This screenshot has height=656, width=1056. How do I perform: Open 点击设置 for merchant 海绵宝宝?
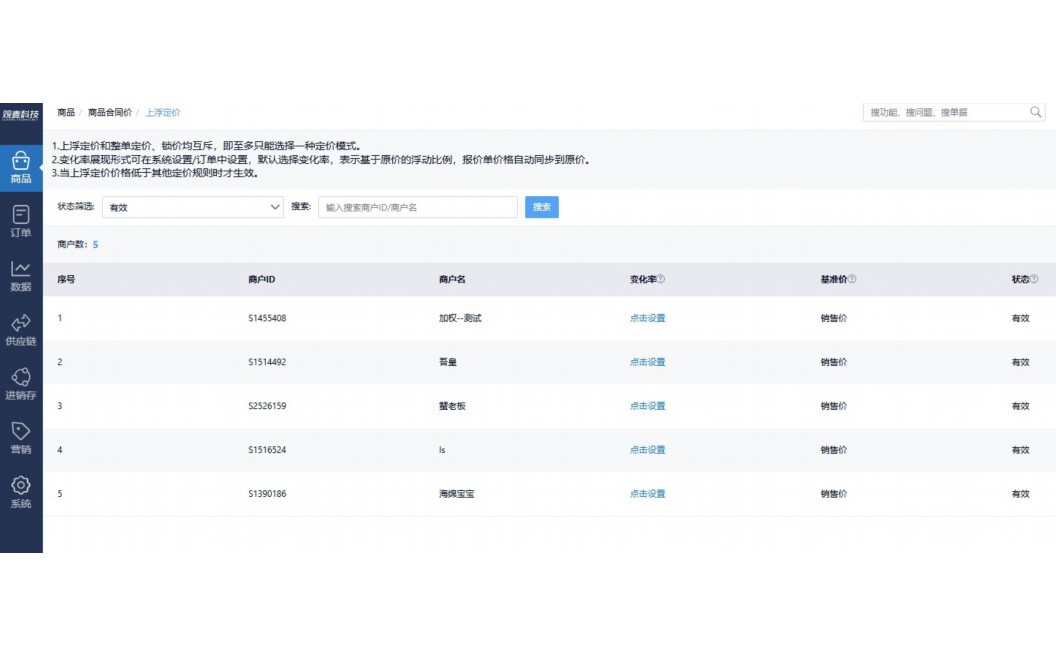pos(646,493)
